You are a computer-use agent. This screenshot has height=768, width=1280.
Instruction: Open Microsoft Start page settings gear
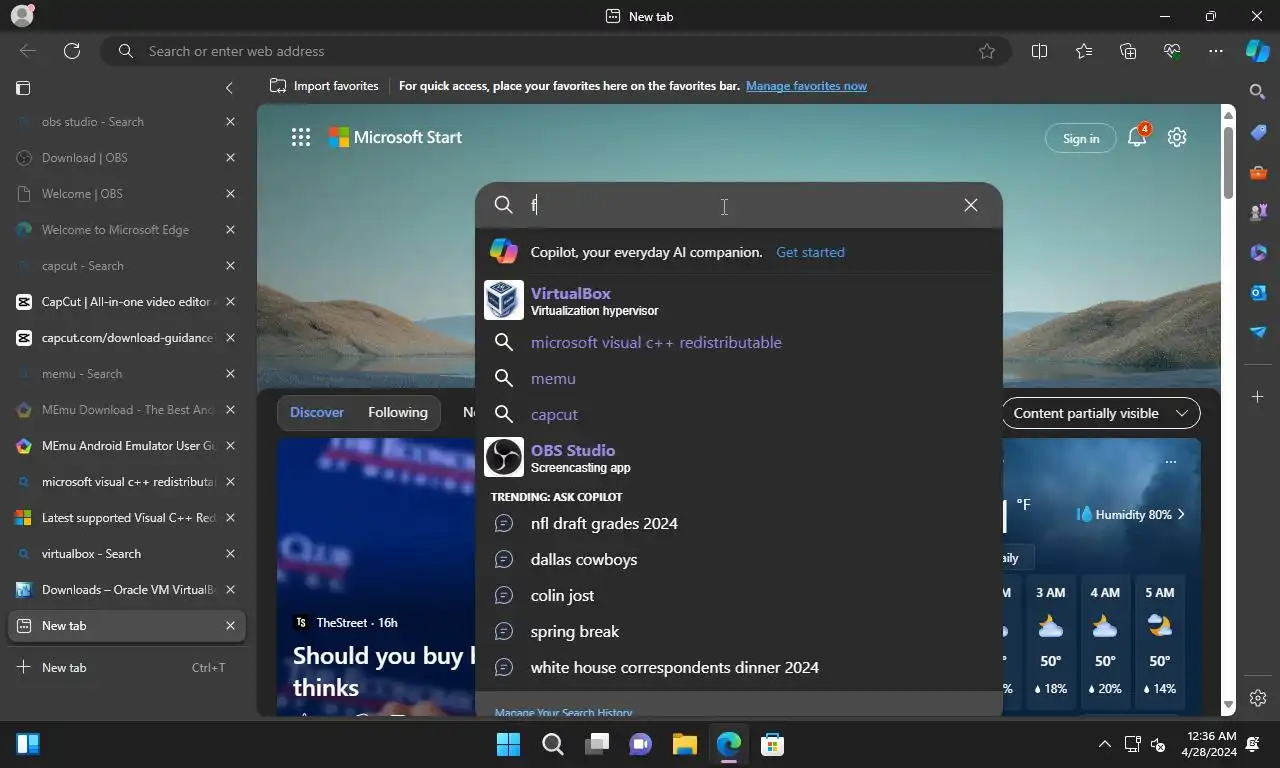point(1177,138)
